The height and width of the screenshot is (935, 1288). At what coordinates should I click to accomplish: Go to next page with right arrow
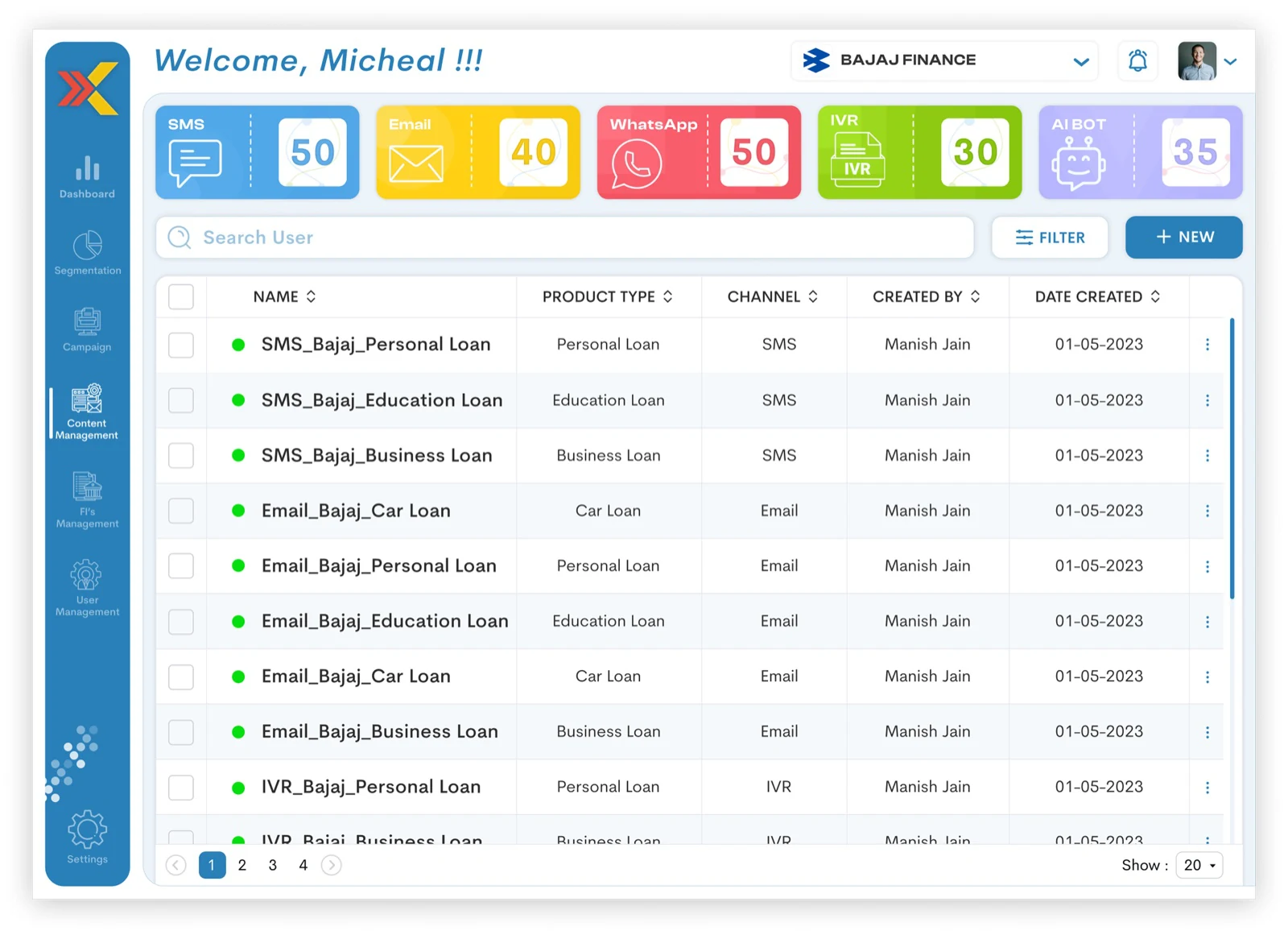click(332, 865)
